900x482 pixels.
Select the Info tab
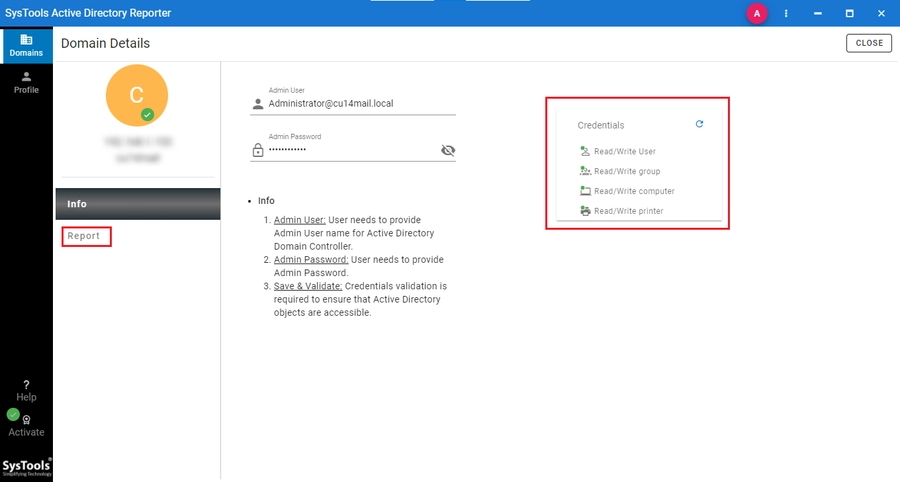[138, 204]
